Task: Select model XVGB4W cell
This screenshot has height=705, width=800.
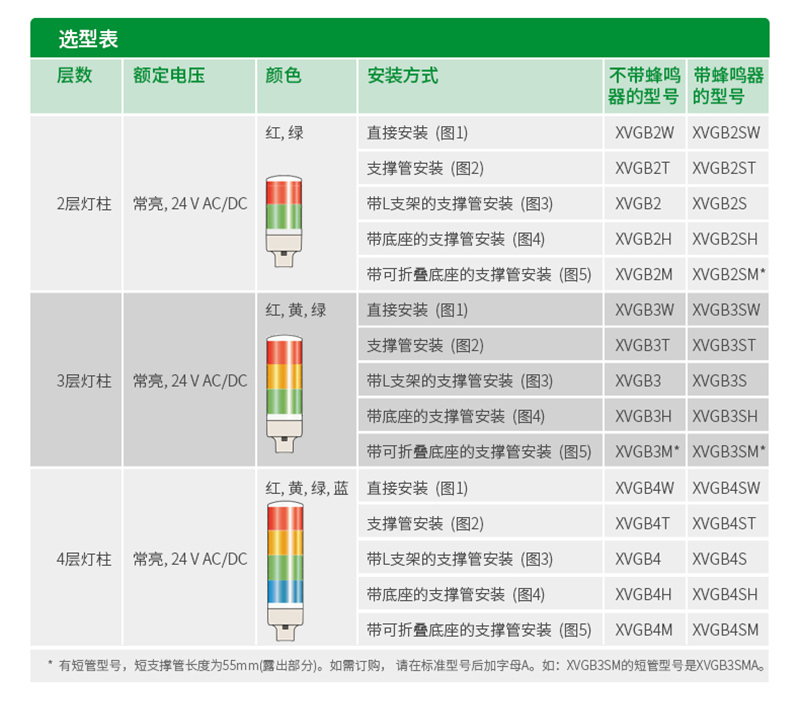Action: pos(644,488)
